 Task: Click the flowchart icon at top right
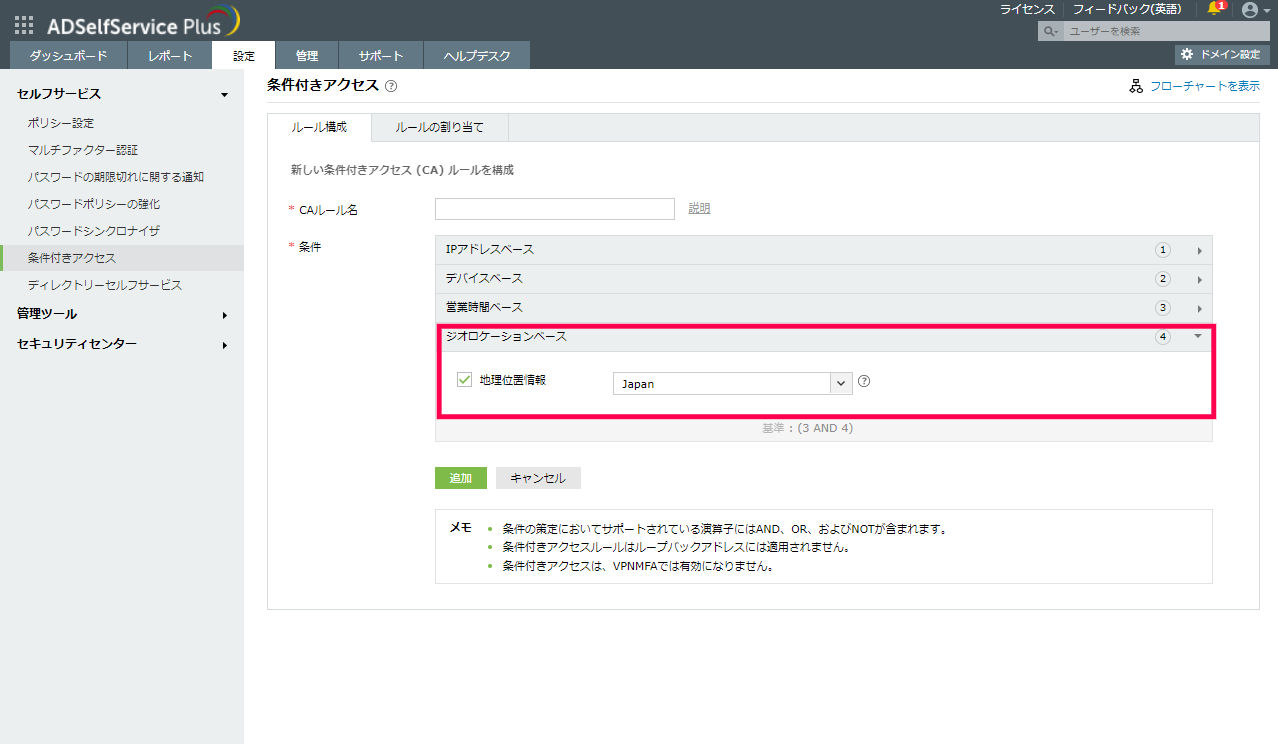(1135, 86)
